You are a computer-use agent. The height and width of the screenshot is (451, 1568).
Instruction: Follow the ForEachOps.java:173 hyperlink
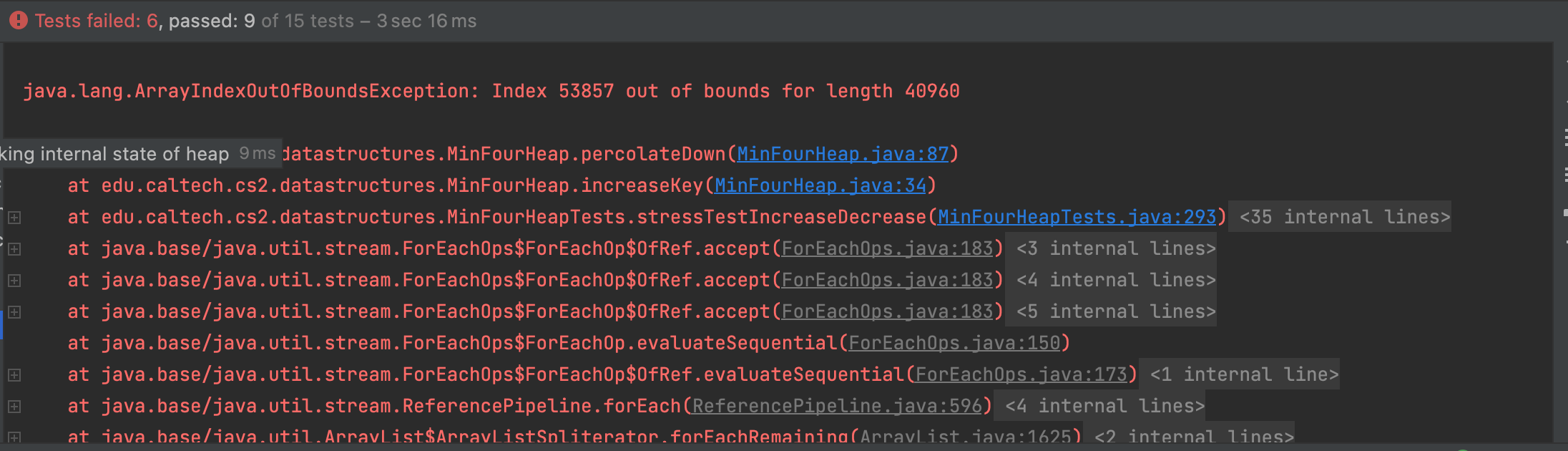click(1021, 375)
